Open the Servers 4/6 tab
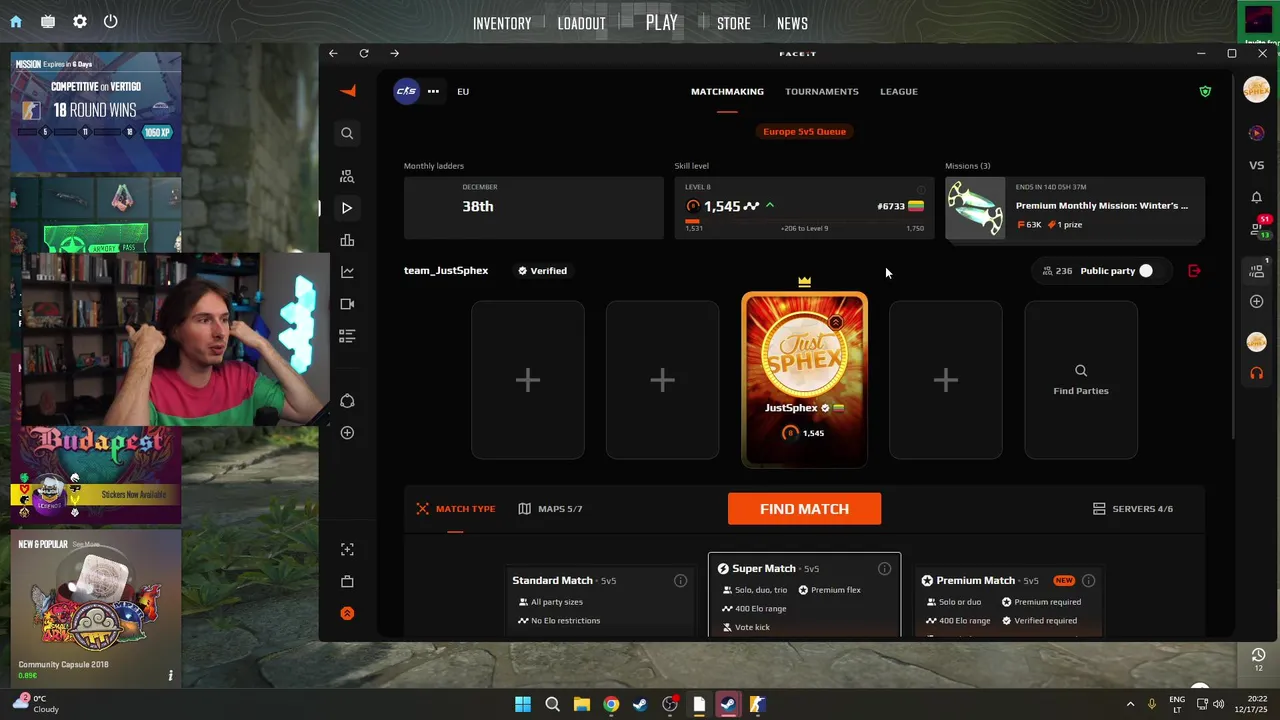 pos(1133,509)
